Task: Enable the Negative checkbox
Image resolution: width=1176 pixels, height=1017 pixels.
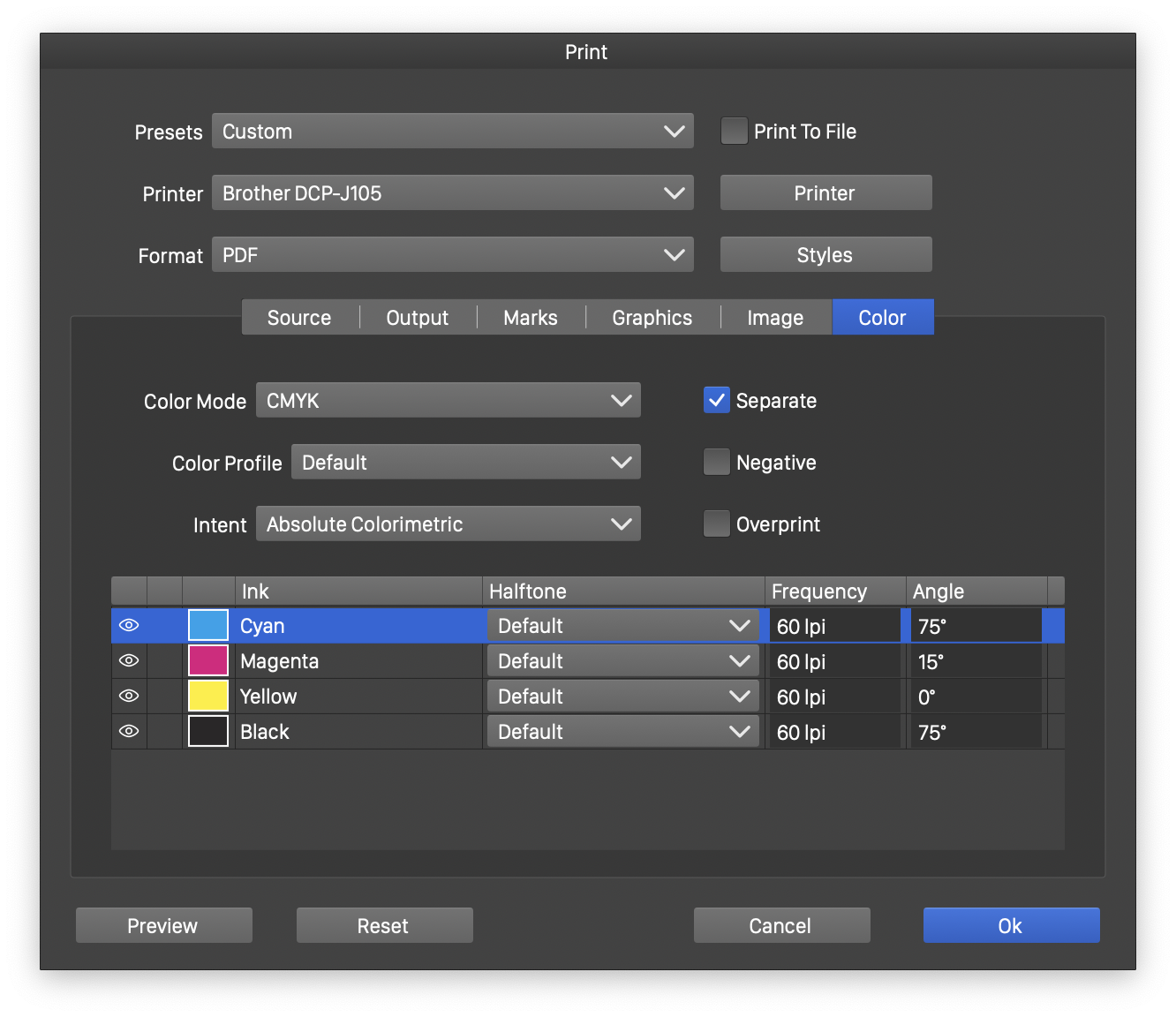Action: click(x=717, y=462)
